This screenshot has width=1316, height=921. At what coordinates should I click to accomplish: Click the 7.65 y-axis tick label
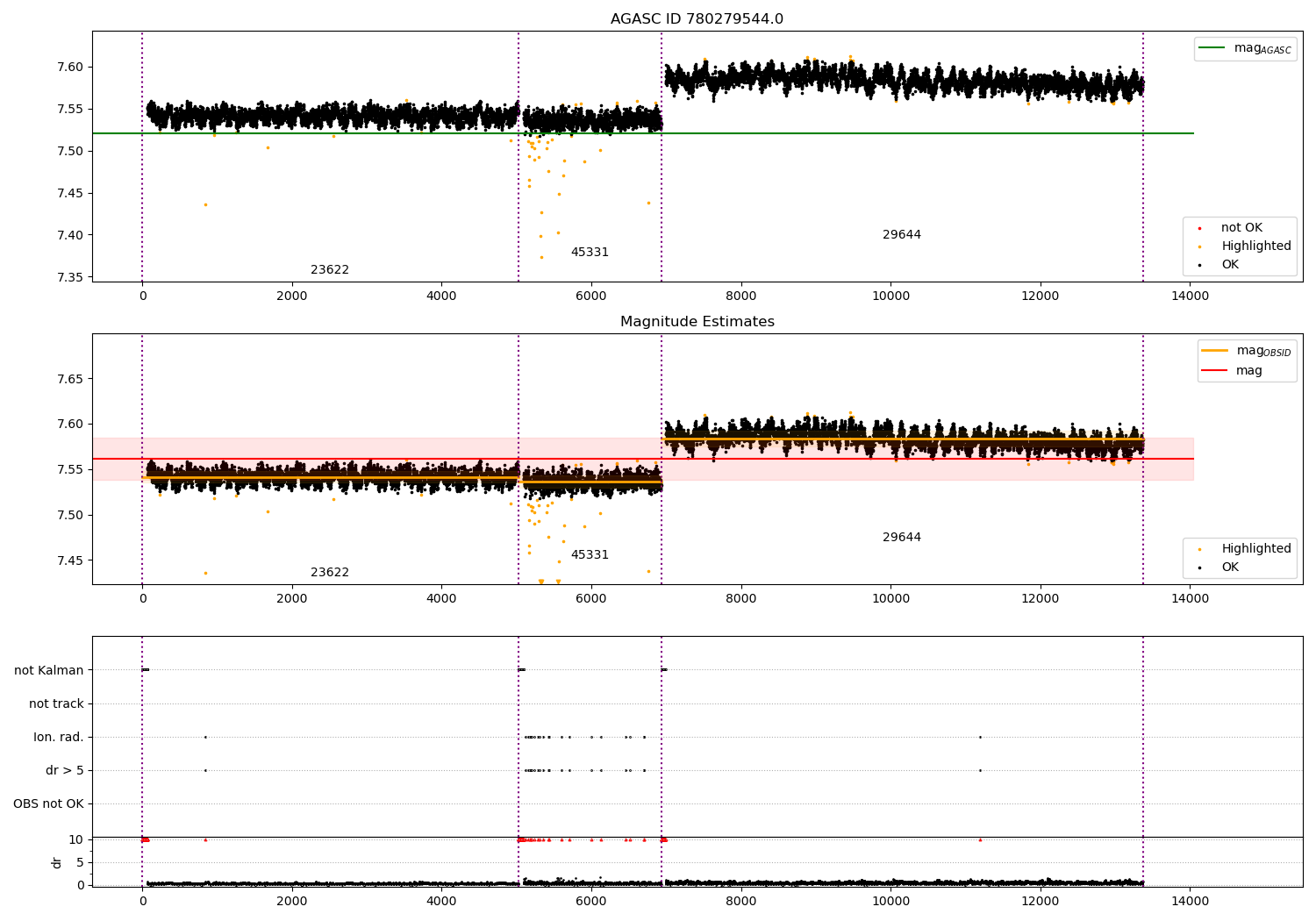(70, 379)
